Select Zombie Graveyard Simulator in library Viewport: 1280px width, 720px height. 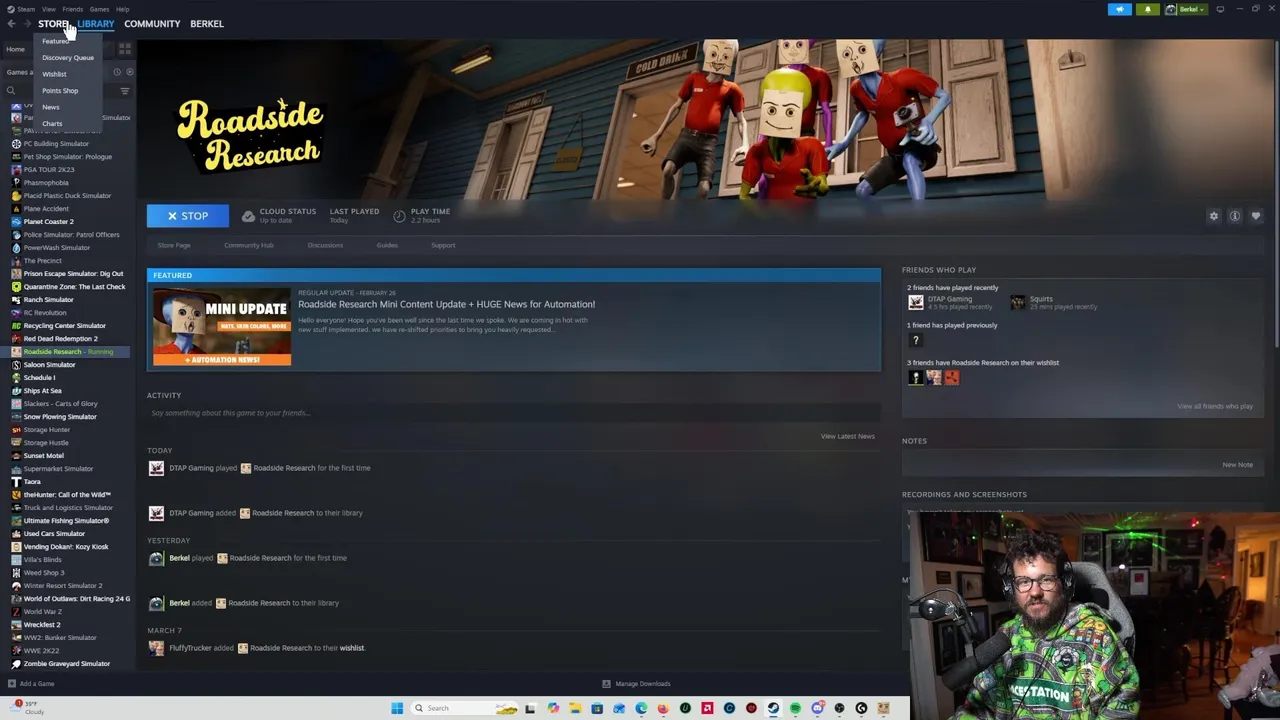pos(66,664)
